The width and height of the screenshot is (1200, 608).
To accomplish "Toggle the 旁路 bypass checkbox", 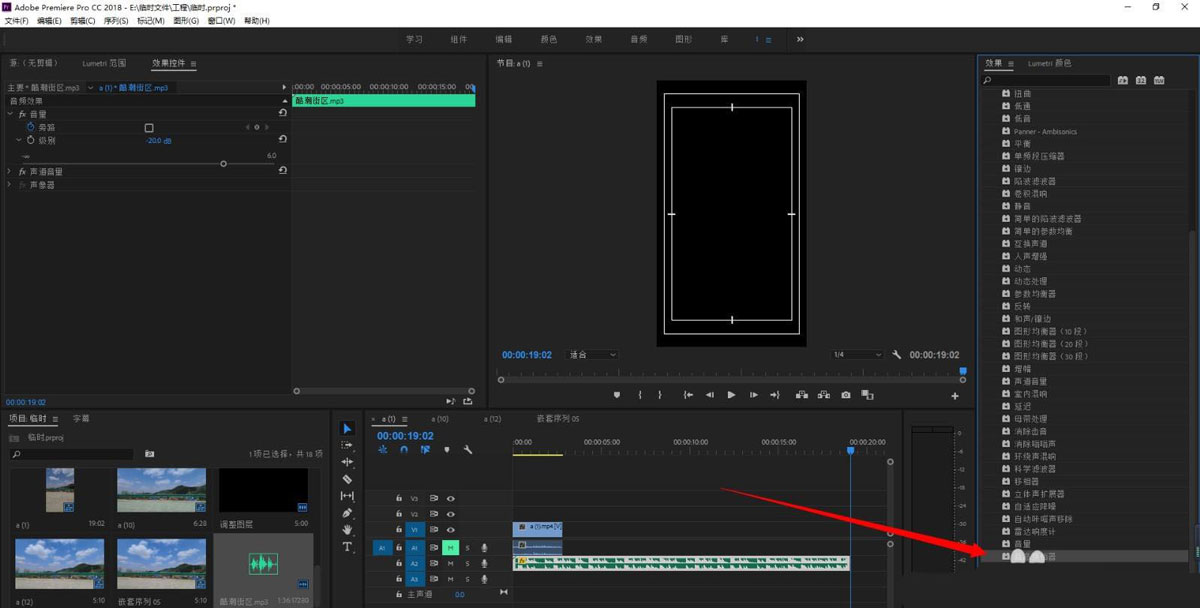I will (x=149, y=128).
